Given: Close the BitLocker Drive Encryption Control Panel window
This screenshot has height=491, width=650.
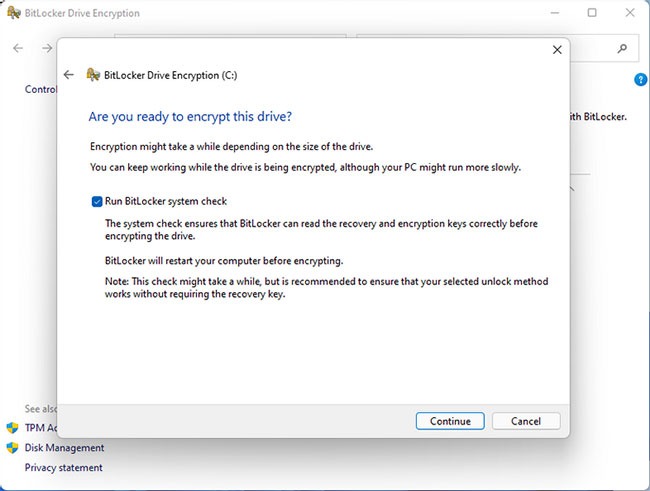Looking at the screenshot, I should [x=630, y=13].
